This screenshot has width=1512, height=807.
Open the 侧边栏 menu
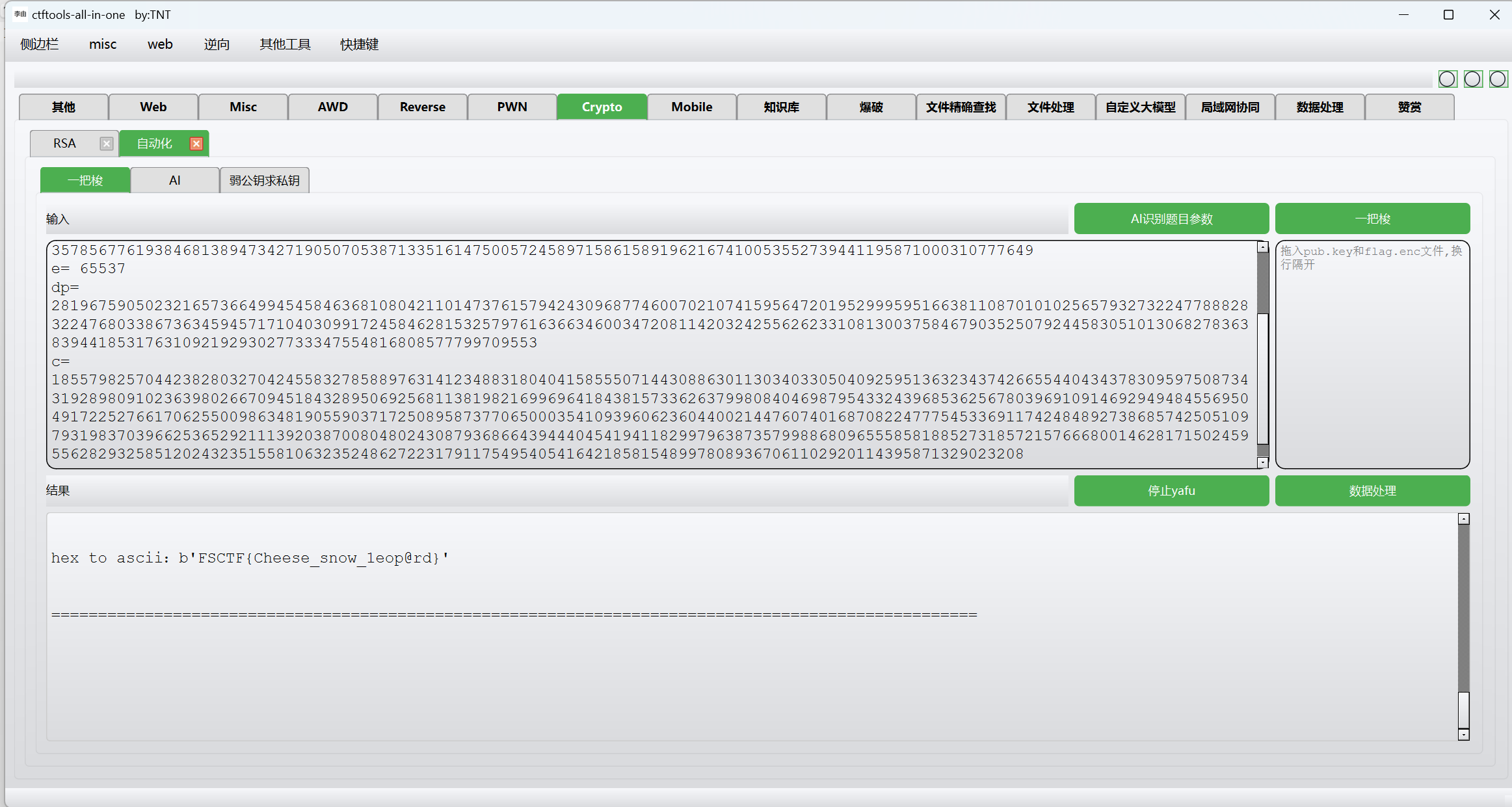(40, 44)
